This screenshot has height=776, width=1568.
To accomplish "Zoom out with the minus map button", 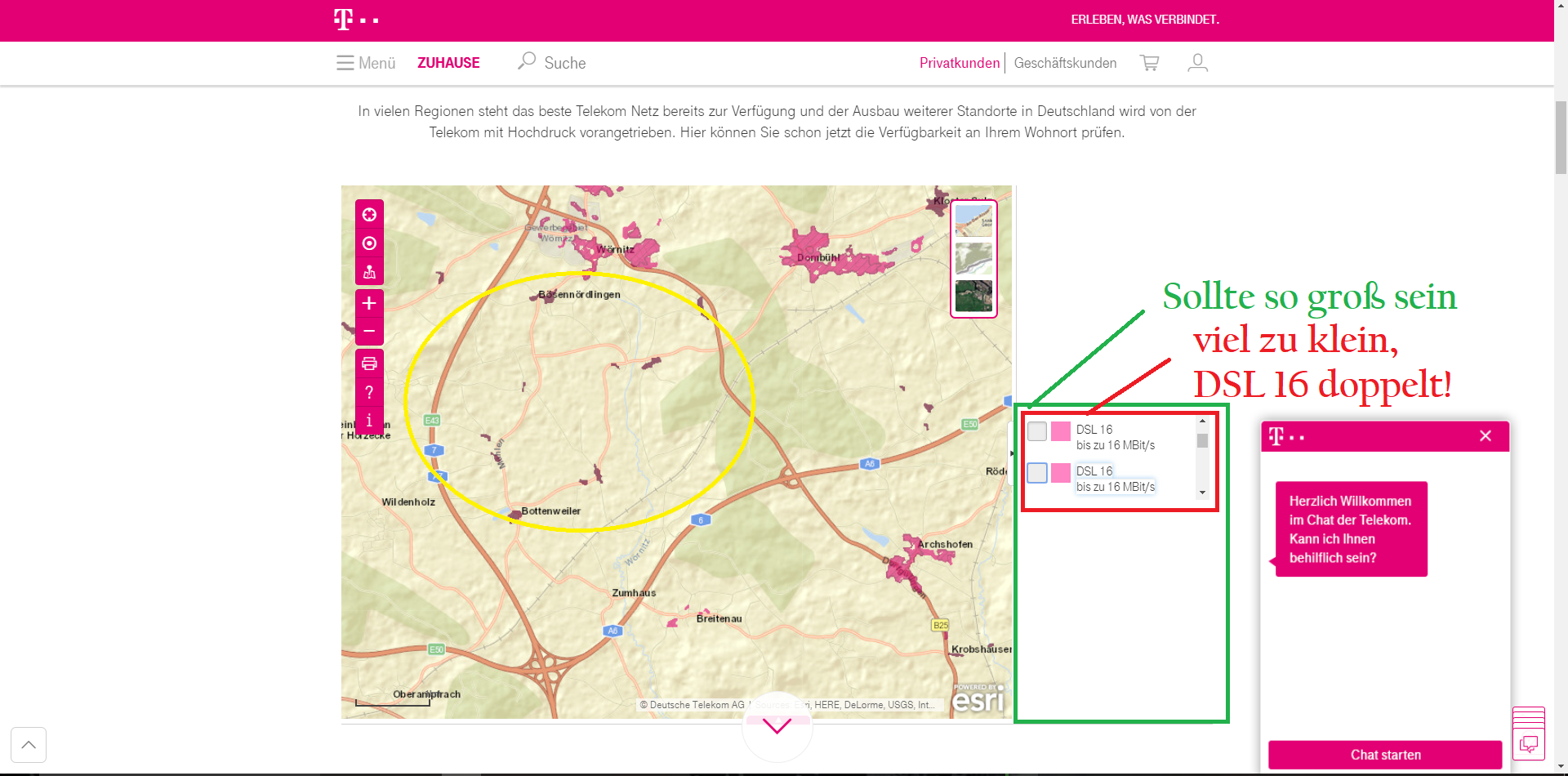I will tap(369, 331).
